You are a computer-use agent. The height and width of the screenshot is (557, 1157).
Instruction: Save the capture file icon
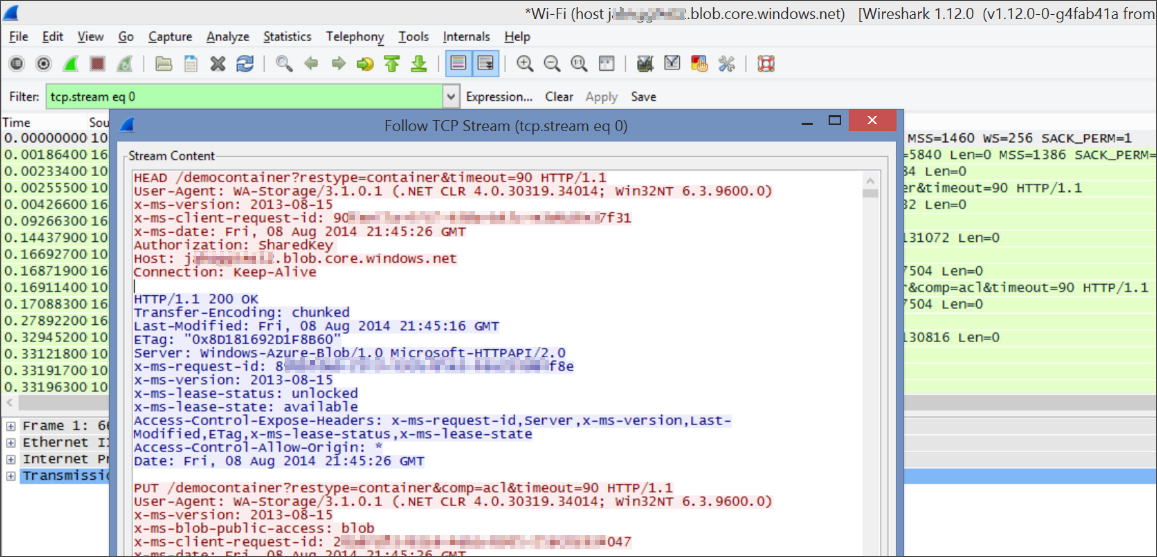pyautogui.click(x=190, y=64)
